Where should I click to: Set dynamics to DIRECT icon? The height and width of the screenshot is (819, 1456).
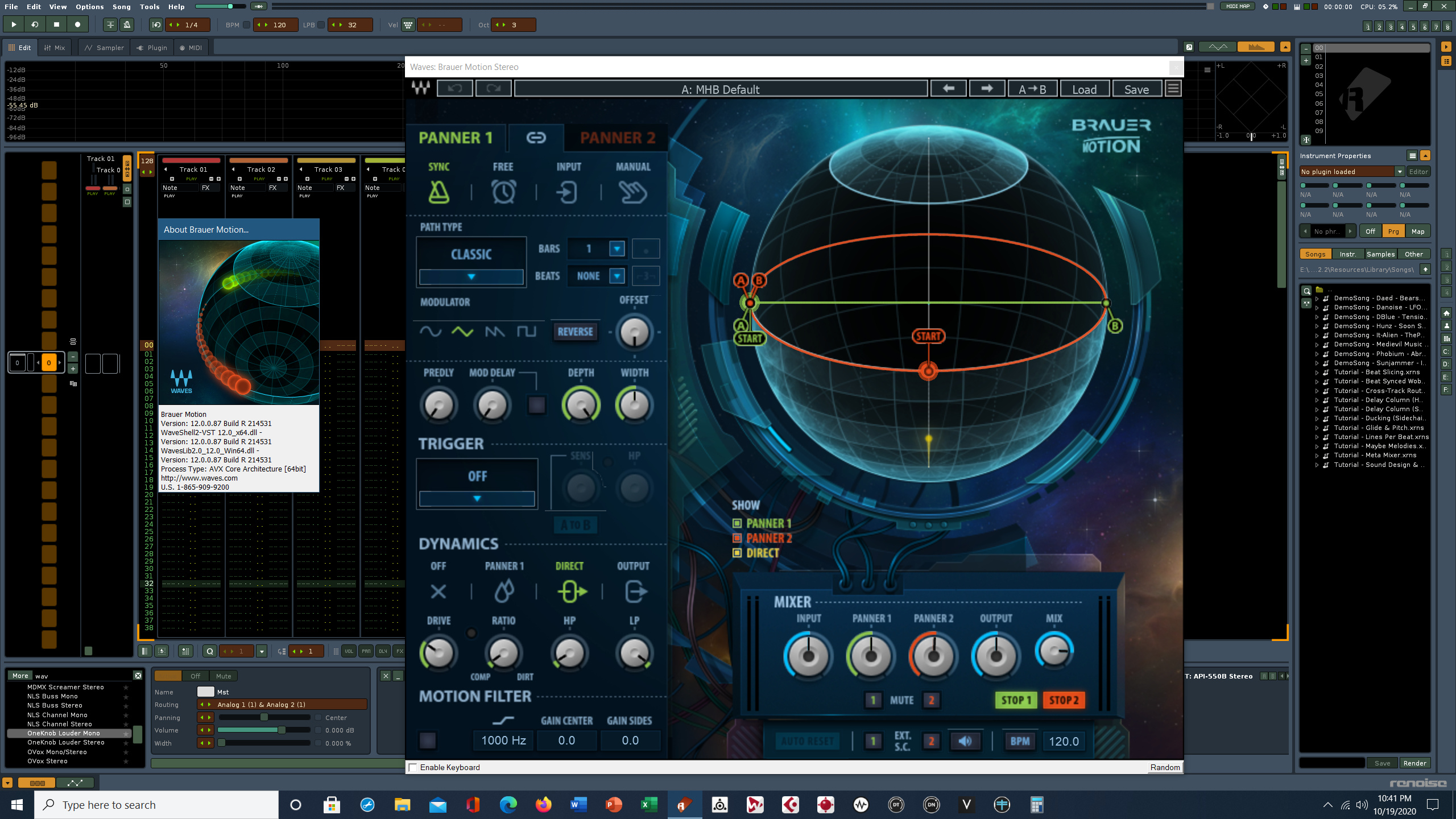pyautogui.click(x=572, y=591)
